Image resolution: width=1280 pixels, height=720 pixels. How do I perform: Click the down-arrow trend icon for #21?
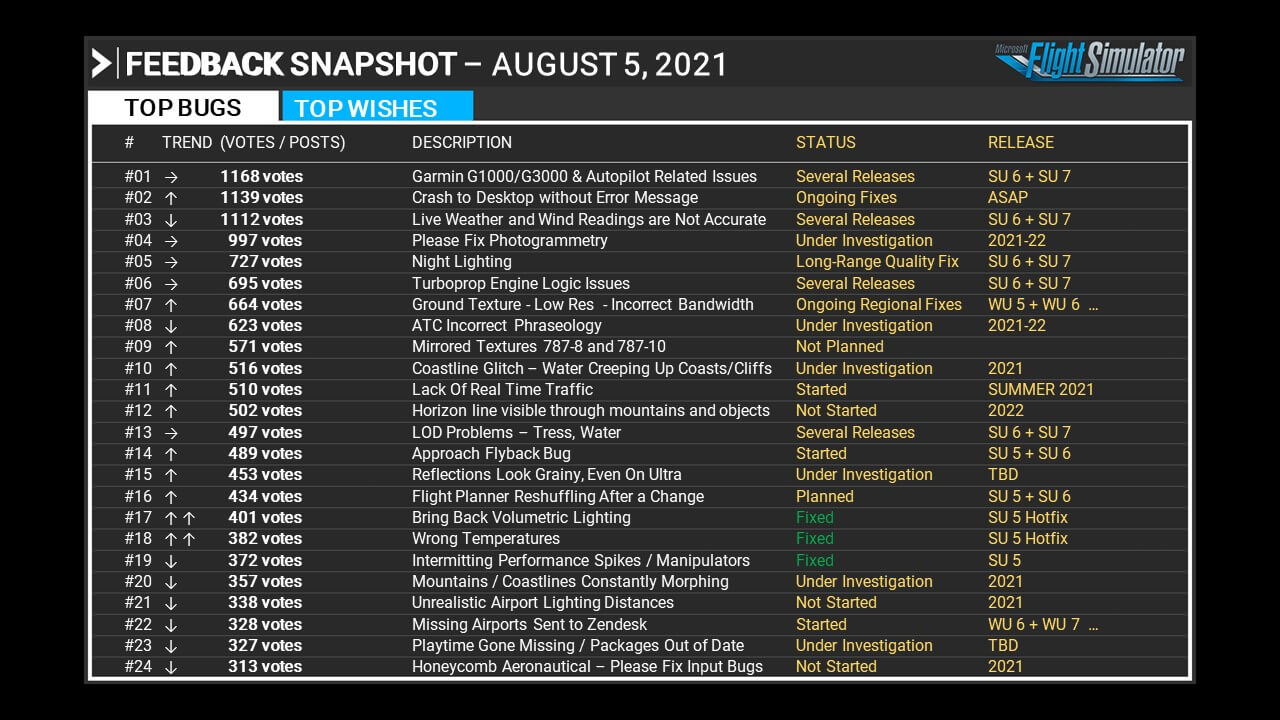171,603
